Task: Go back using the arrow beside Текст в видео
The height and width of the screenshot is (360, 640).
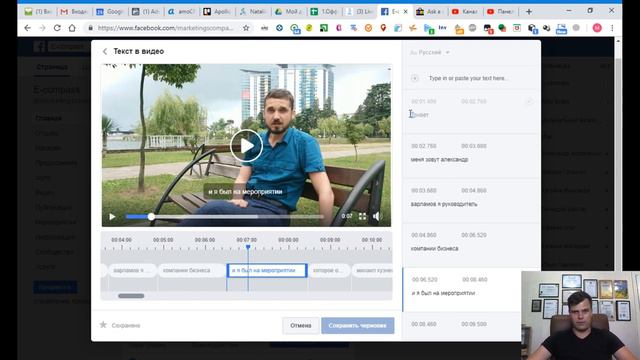Action: (x=105, y=51)
